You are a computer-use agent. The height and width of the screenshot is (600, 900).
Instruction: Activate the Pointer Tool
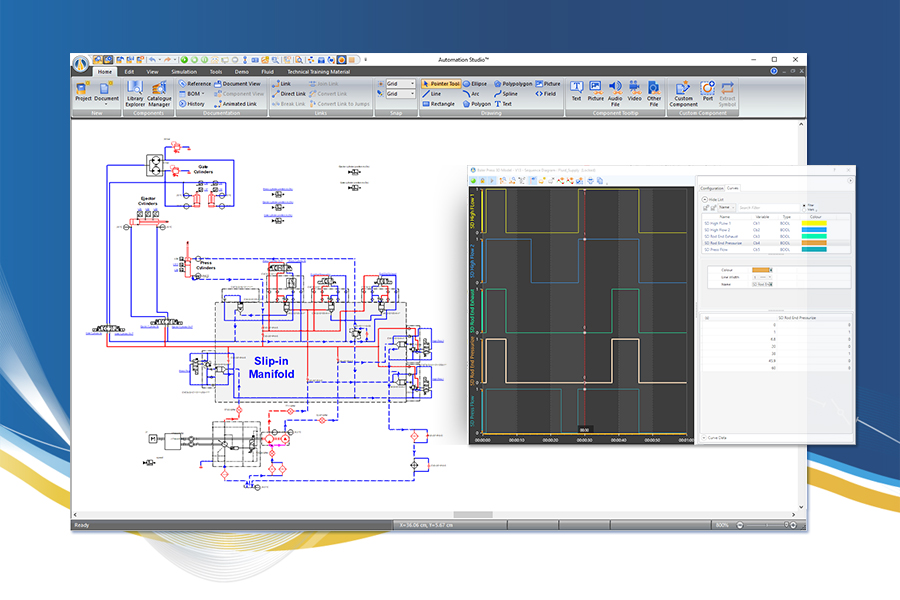click(x=441, y=84)
